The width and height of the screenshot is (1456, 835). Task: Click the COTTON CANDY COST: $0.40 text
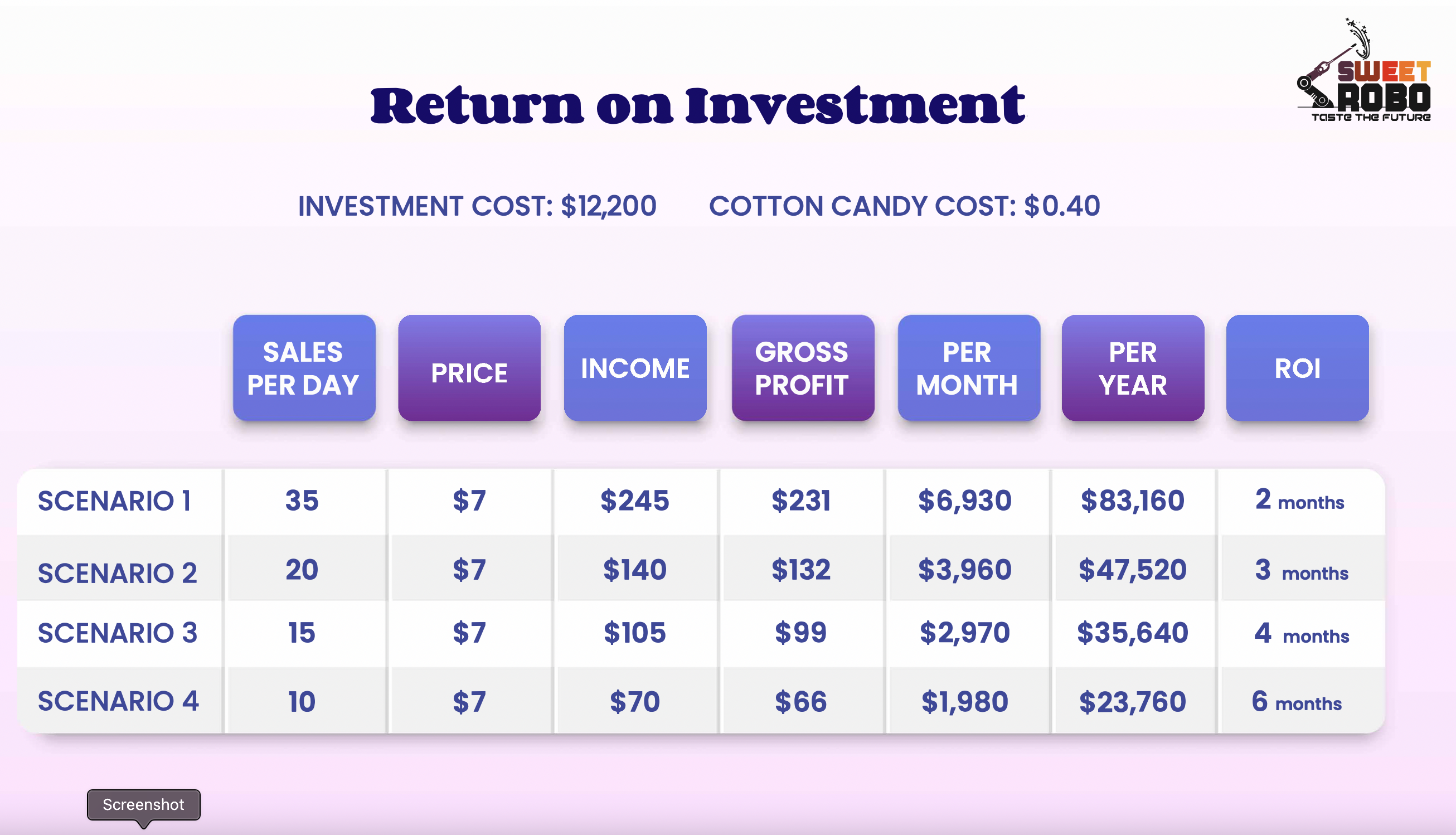tap(904, 206)
